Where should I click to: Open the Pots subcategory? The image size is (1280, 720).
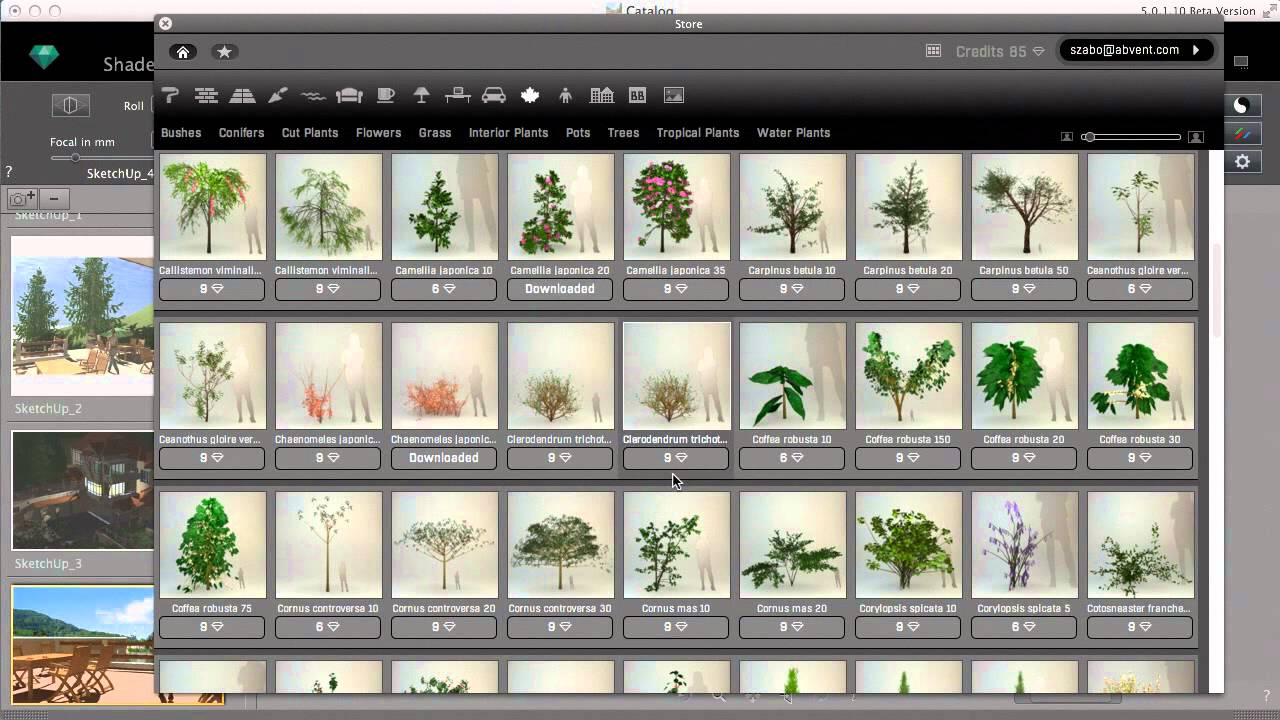point(578,132)
